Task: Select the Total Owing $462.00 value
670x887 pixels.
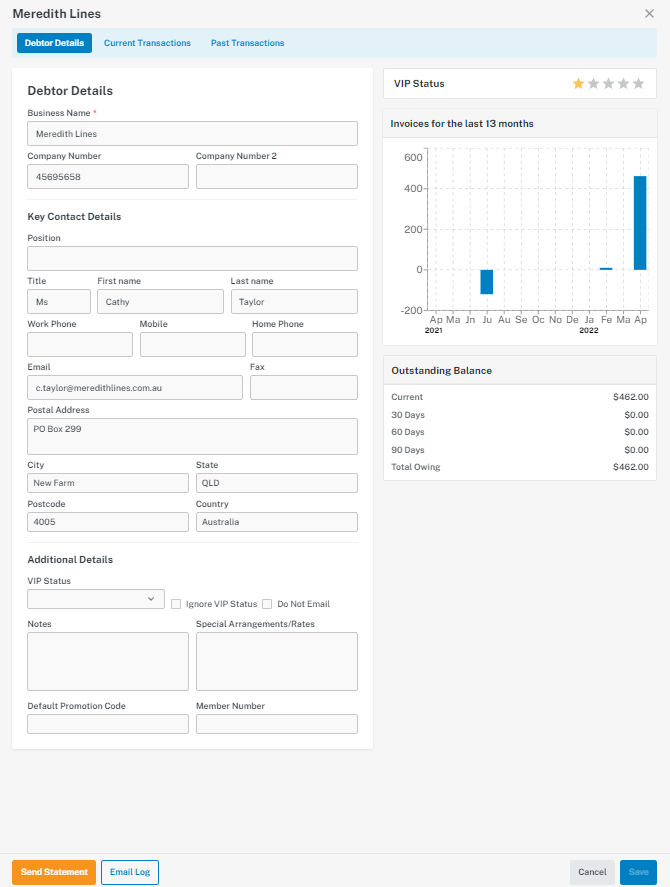Action: coord(630,467)
